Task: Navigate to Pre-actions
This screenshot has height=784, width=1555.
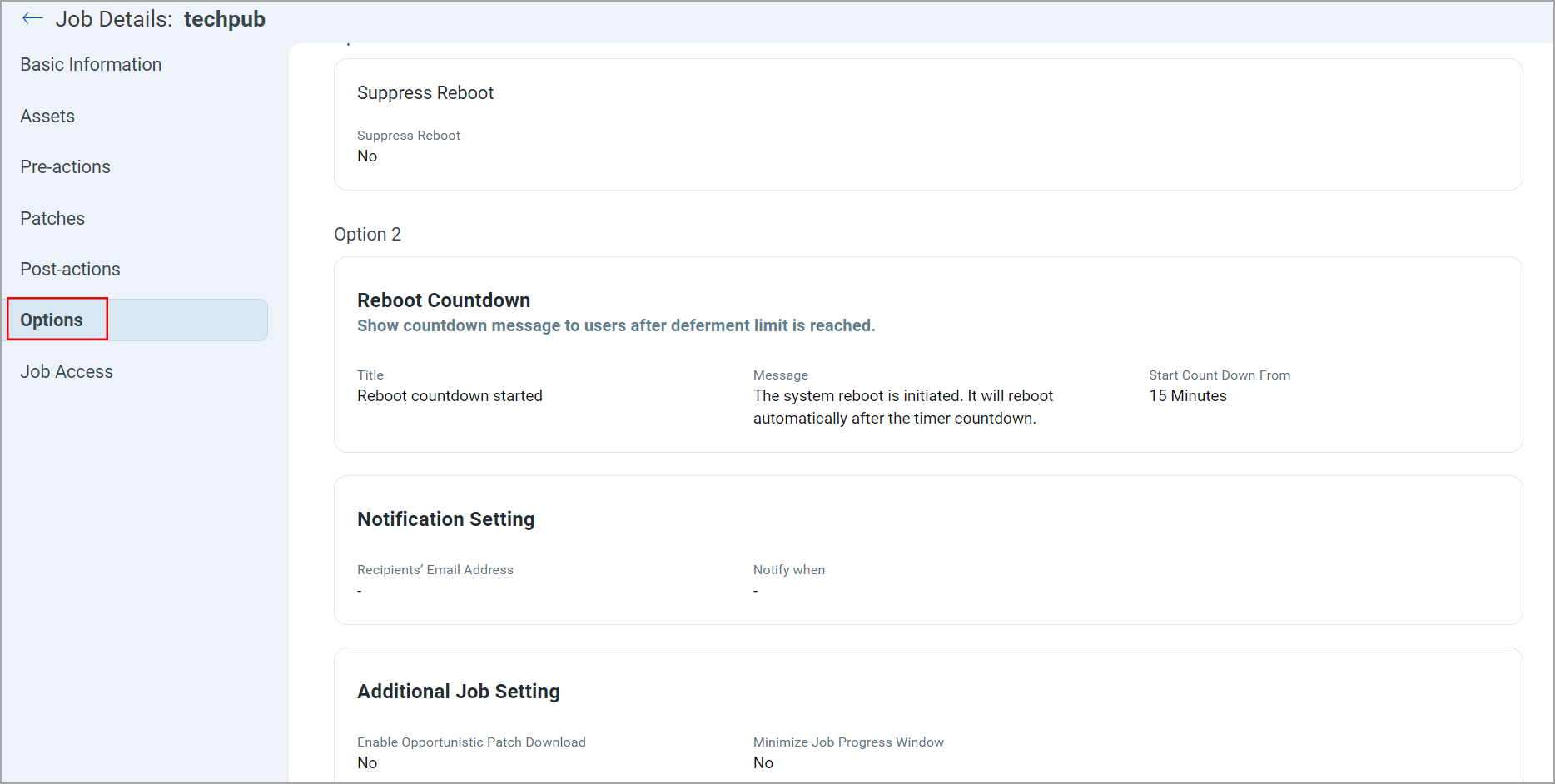Action: (65, 166)
